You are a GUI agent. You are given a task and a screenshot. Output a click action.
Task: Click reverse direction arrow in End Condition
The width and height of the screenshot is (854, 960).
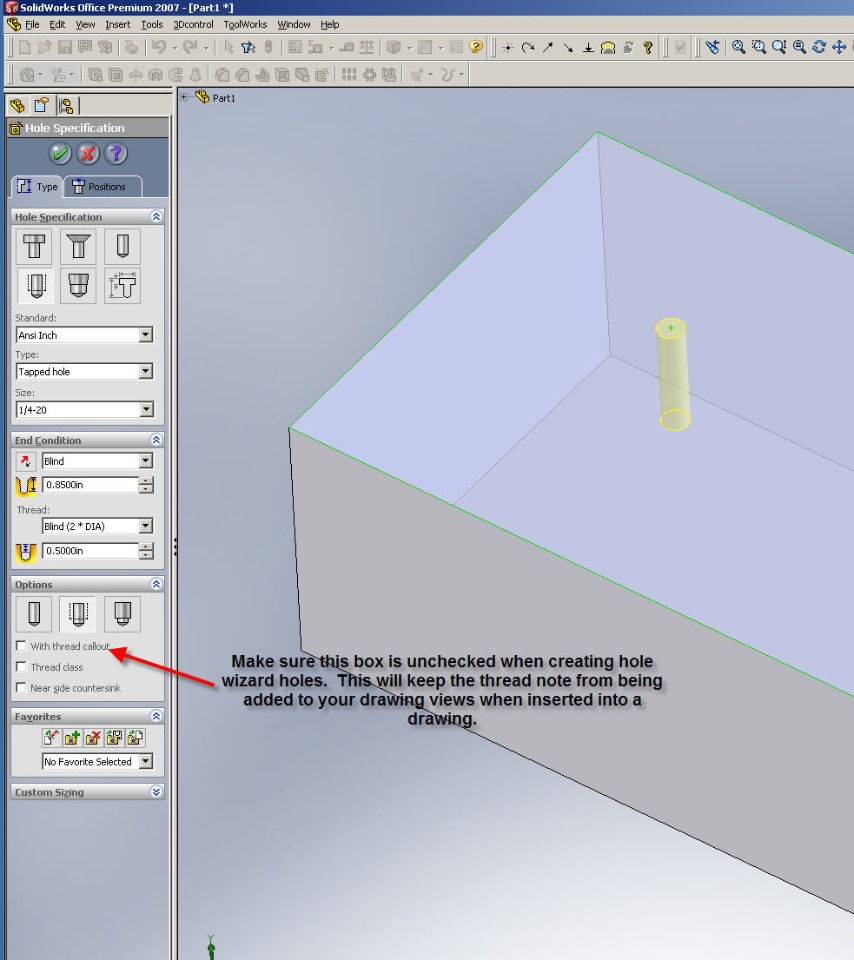click(26, 461)
